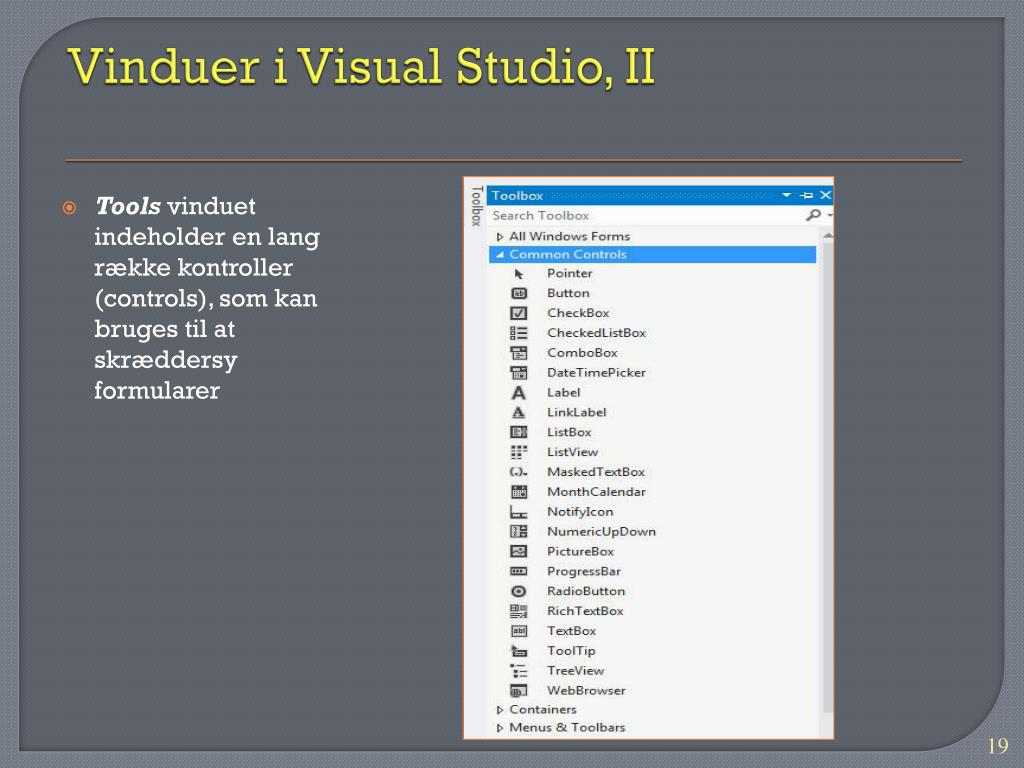Select the Common Controls header text
Viewport: 1024px width, 768px height.
pos(568,255)
